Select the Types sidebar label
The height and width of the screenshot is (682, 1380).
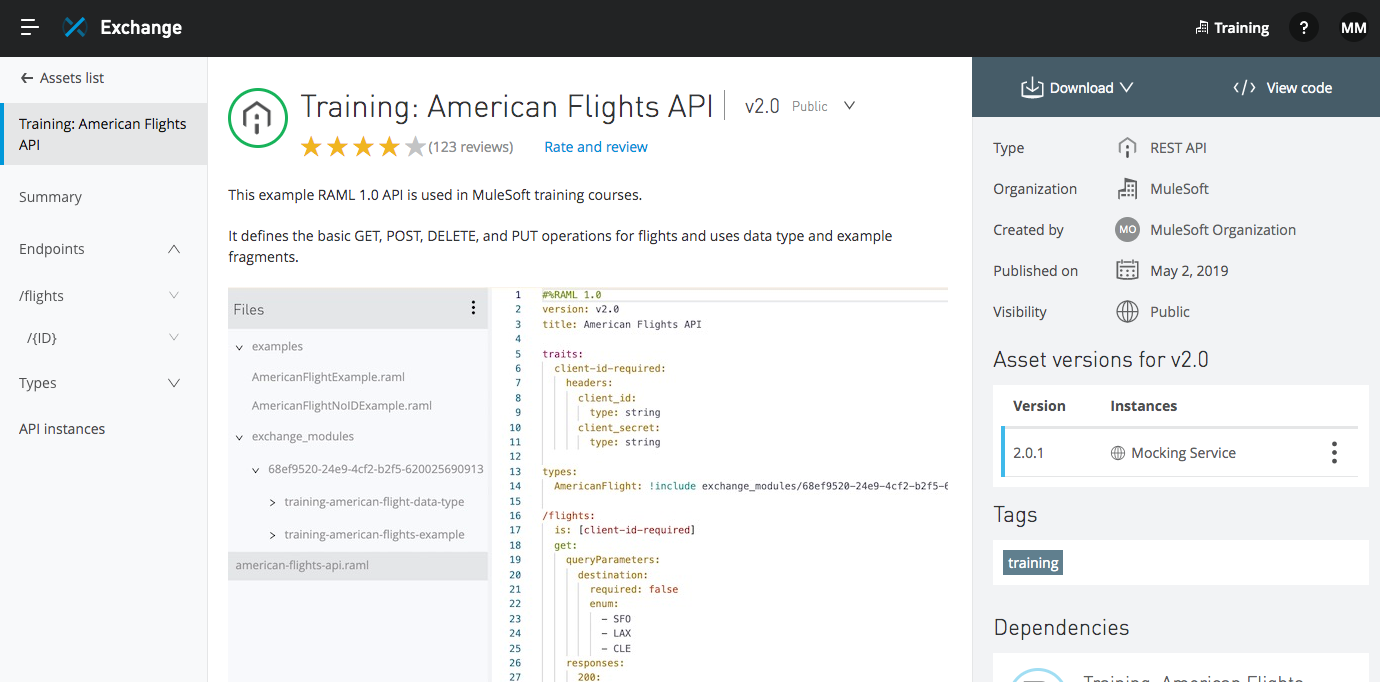(x=38, y=383)
